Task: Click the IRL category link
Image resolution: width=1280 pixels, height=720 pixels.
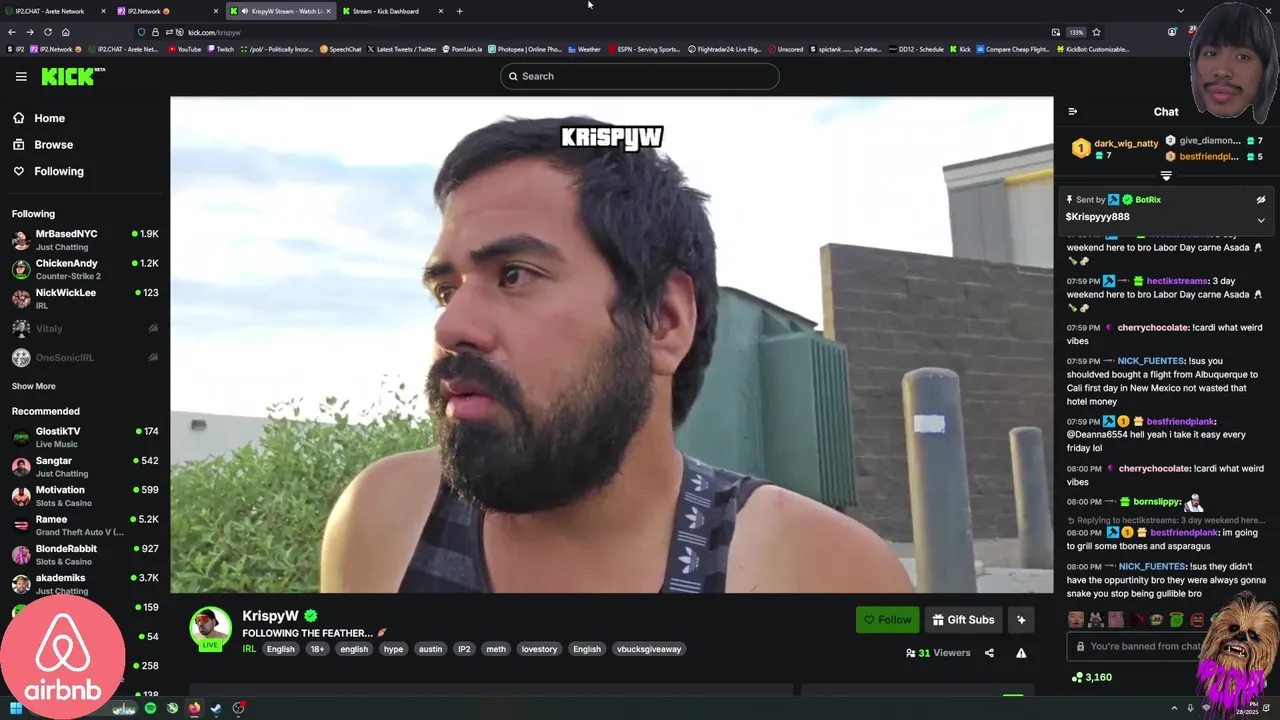Action: click(x=249, y=649)
